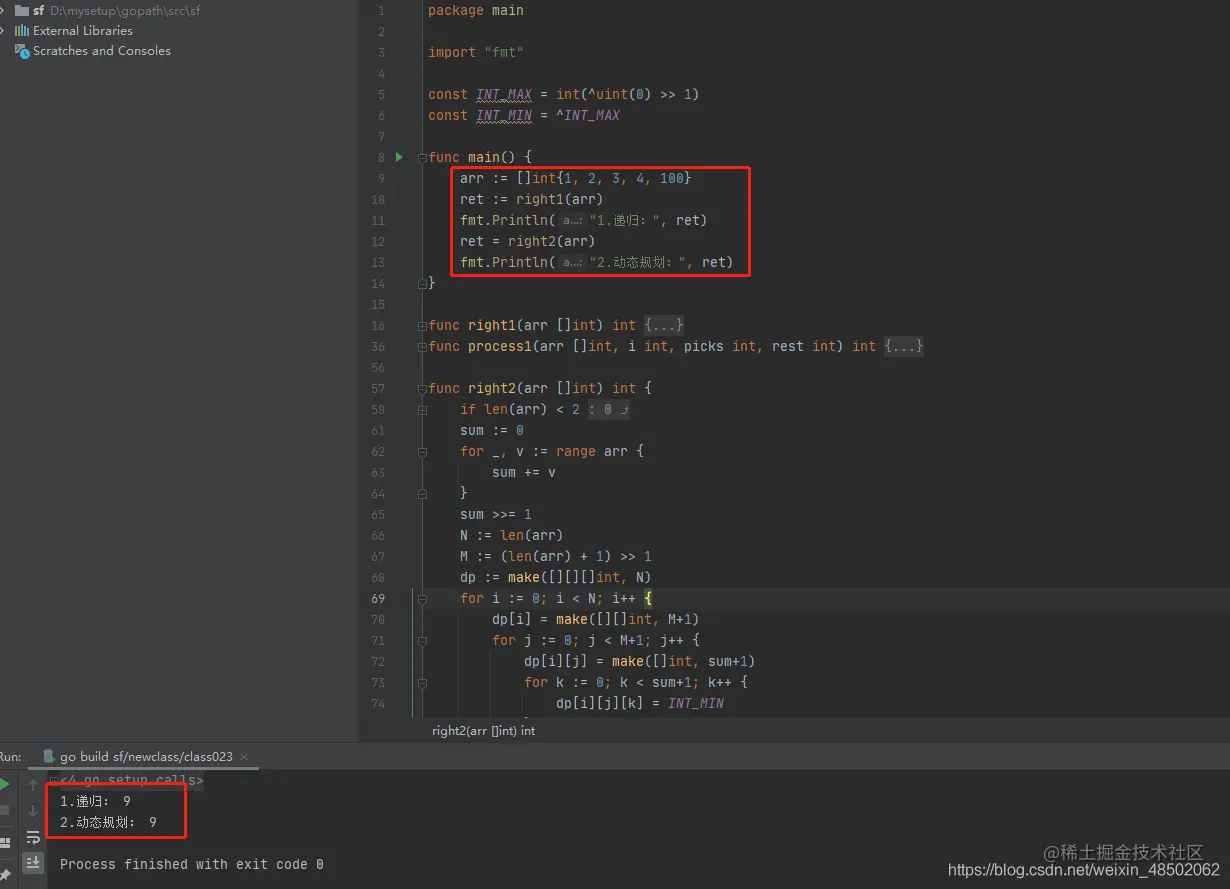Click INT_MAX in the const declaration on line 5
Image resolution: width=1230 pixels, height=889 pixels.
coord(504,94)
